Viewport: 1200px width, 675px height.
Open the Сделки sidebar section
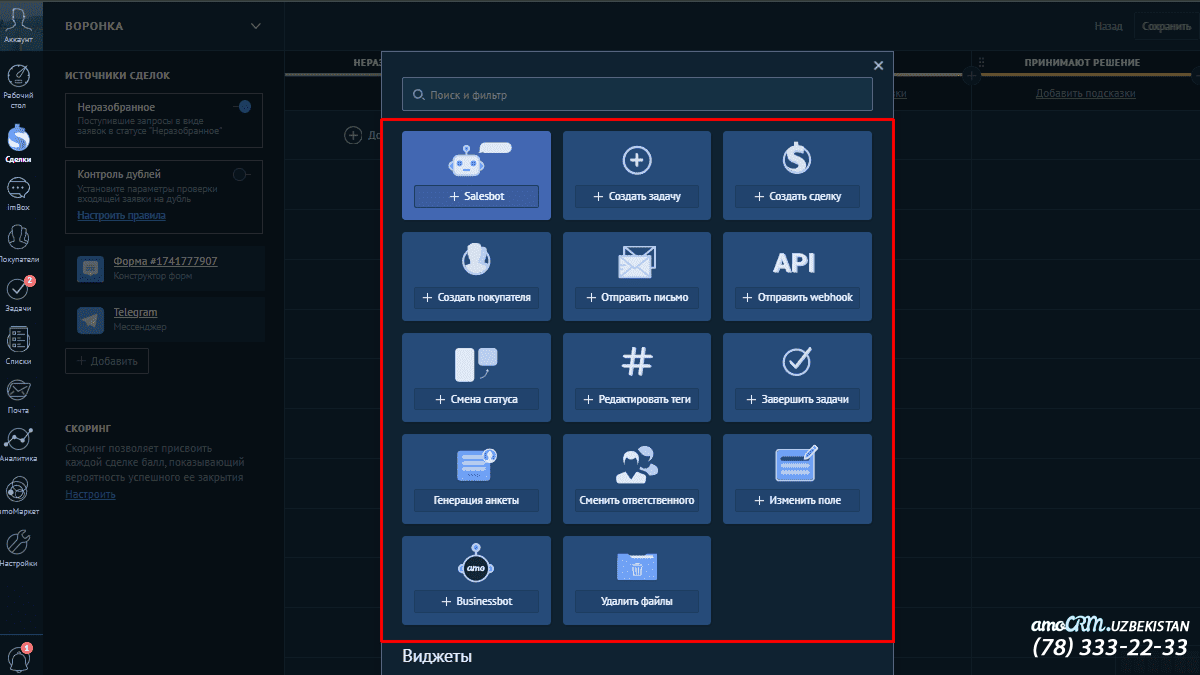tap(18, 144)
